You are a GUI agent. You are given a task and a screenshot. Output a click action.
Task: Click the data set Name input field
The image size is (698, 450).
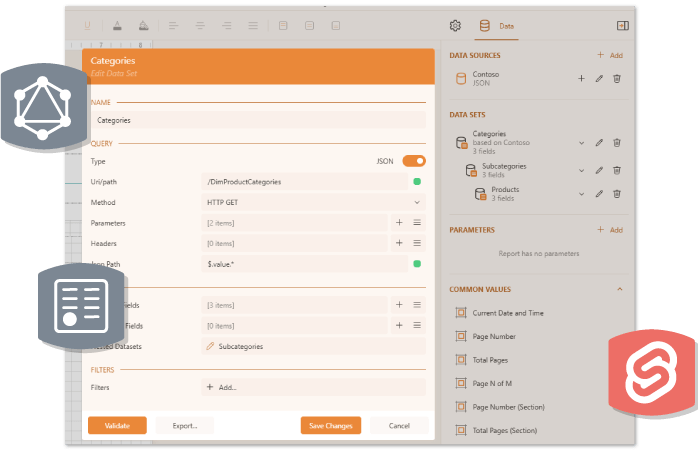(258, 120)
